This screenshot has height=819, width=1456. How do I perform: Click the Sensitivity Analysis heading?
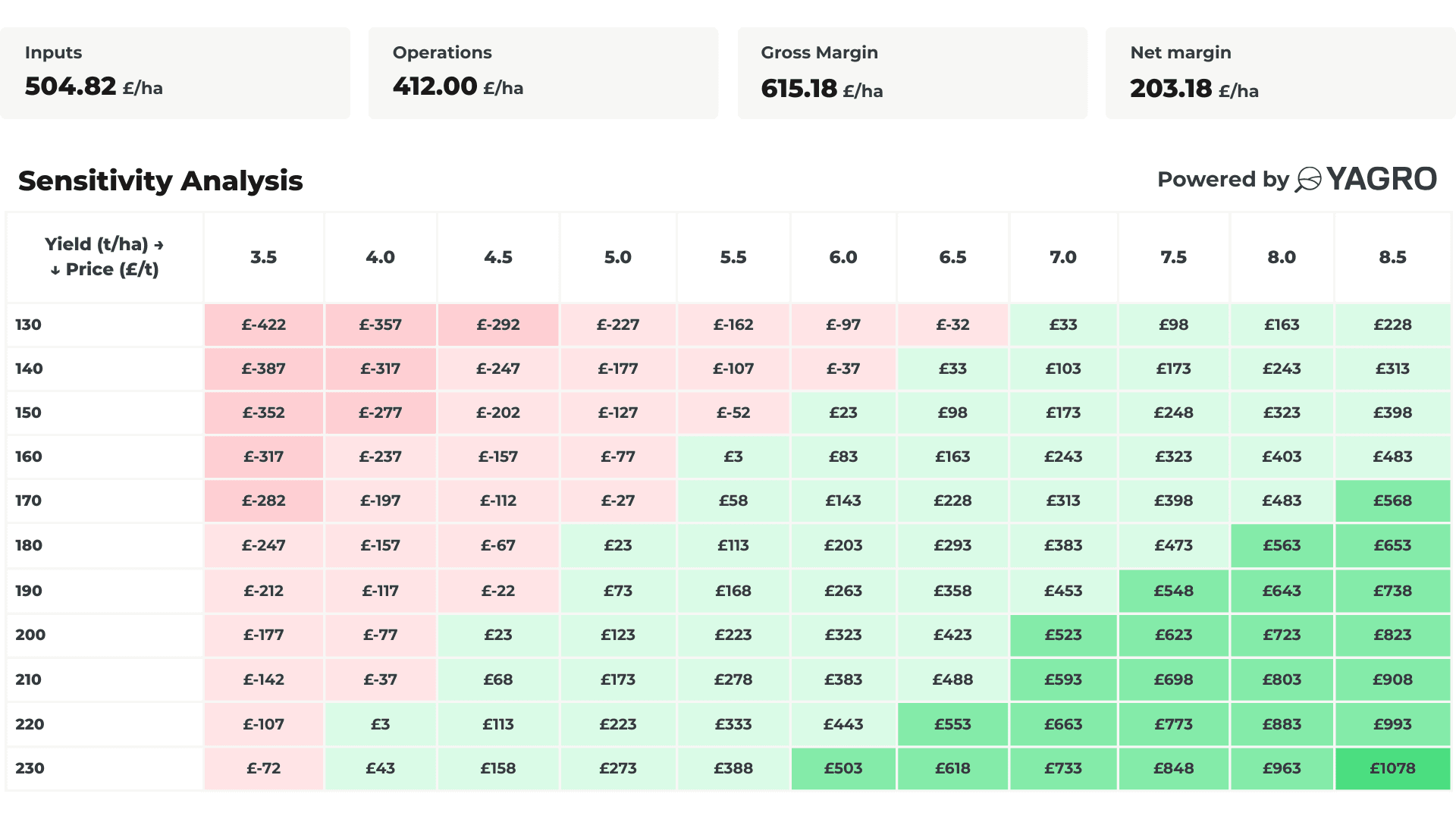(x=161, y=180)
